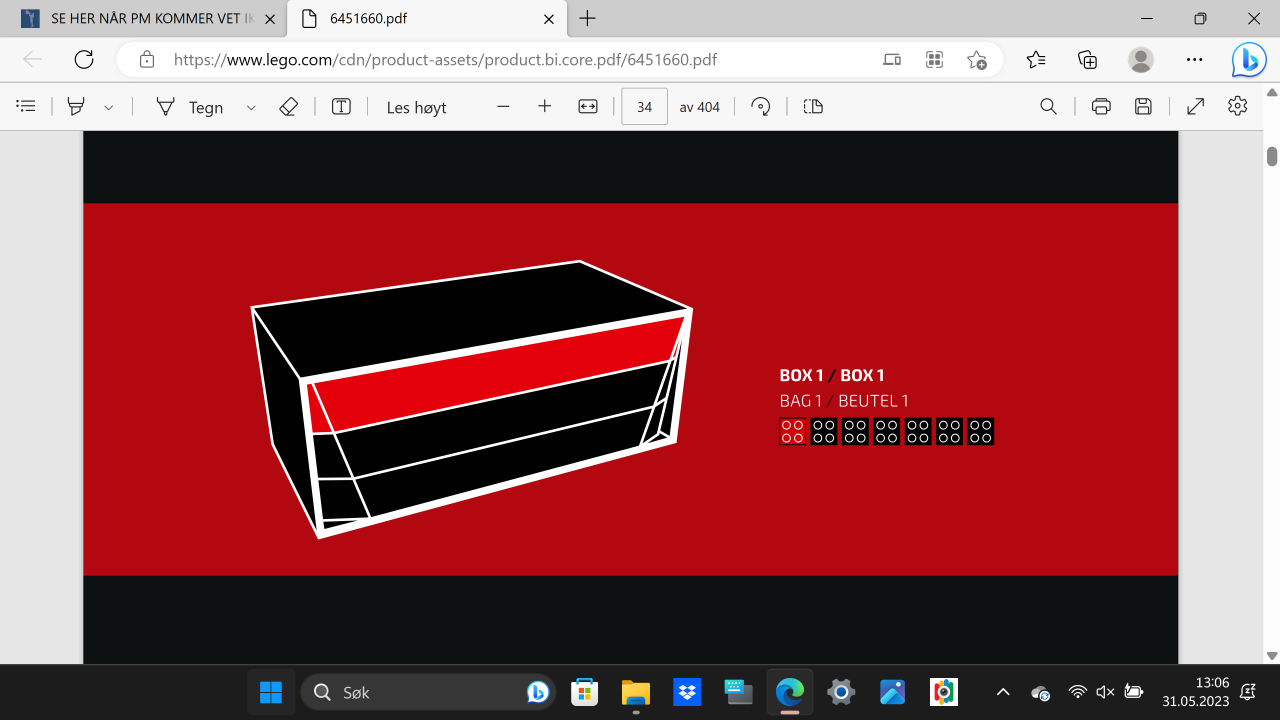Open Bing Chat sidebar button

1249,60
